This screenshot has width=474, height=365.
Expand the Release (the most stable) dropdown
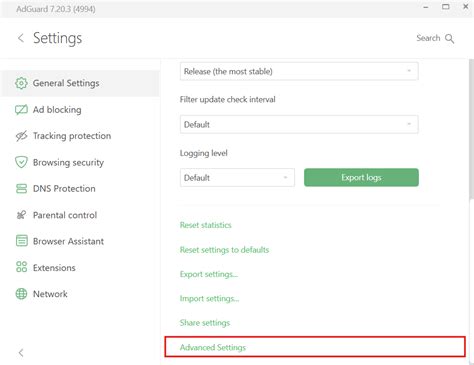point(299,71)
